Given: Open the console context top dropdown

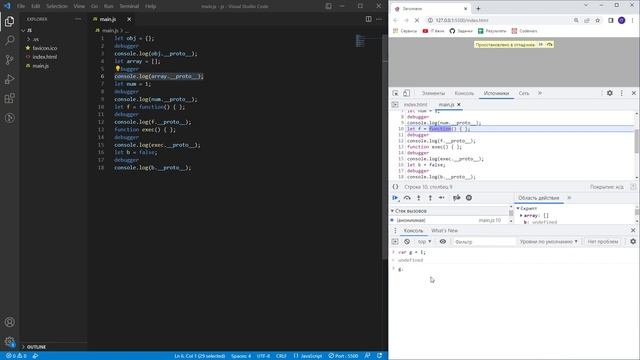Looking at the screenshot, I should pyautogui.click(x=424, y=242).
